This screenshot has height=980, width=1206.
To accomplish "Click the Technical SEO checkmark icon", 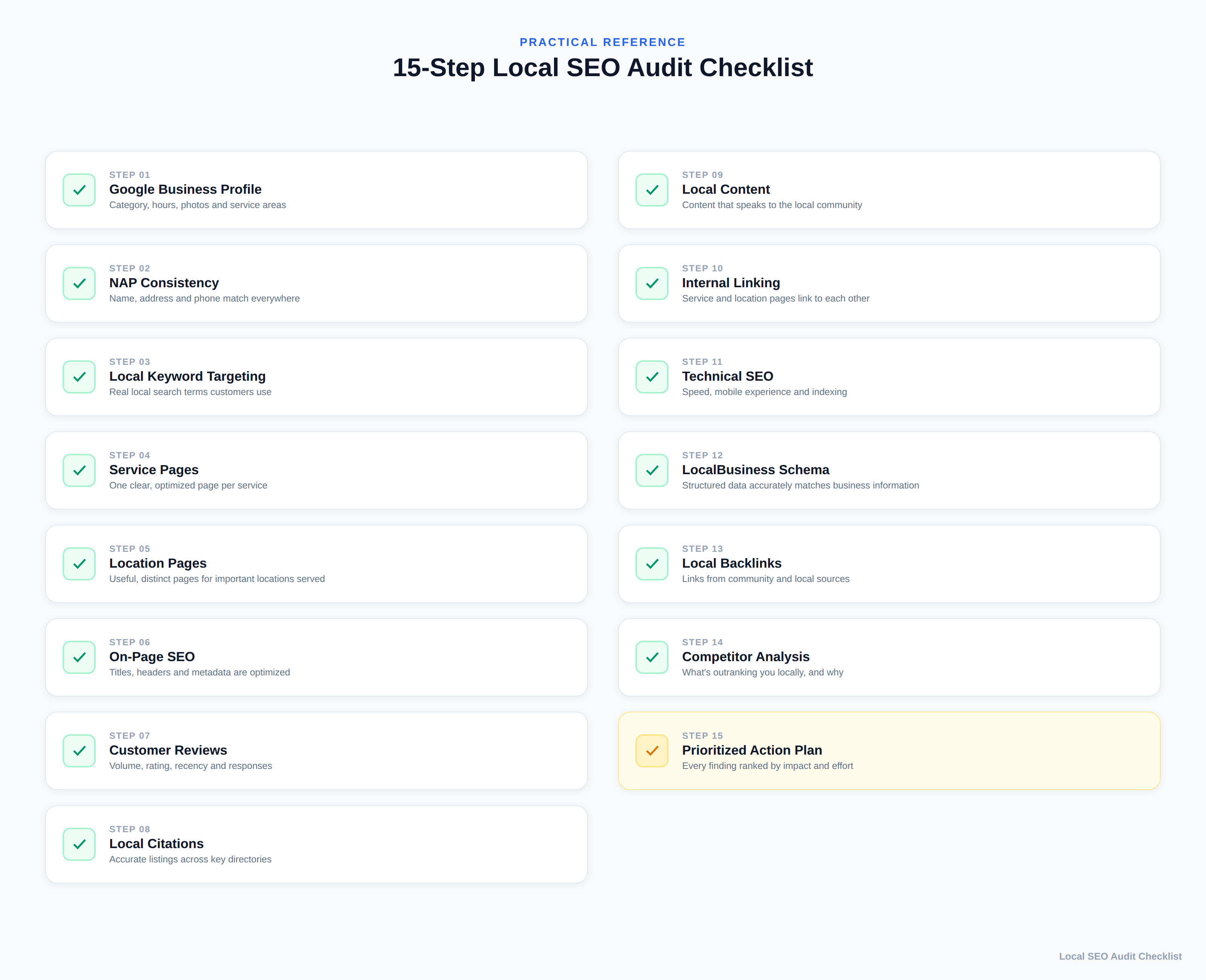I will click(x=652, y=377).
